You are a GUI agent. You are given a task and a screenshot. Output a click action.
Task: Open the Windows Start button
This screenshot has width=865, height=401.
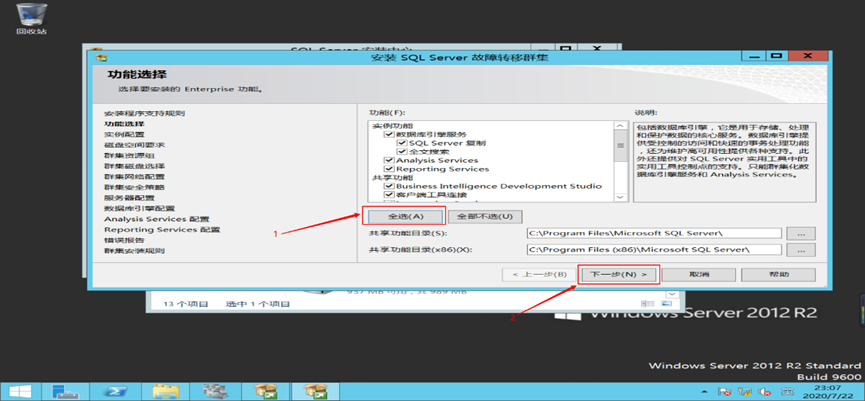[x=18, y=391]
